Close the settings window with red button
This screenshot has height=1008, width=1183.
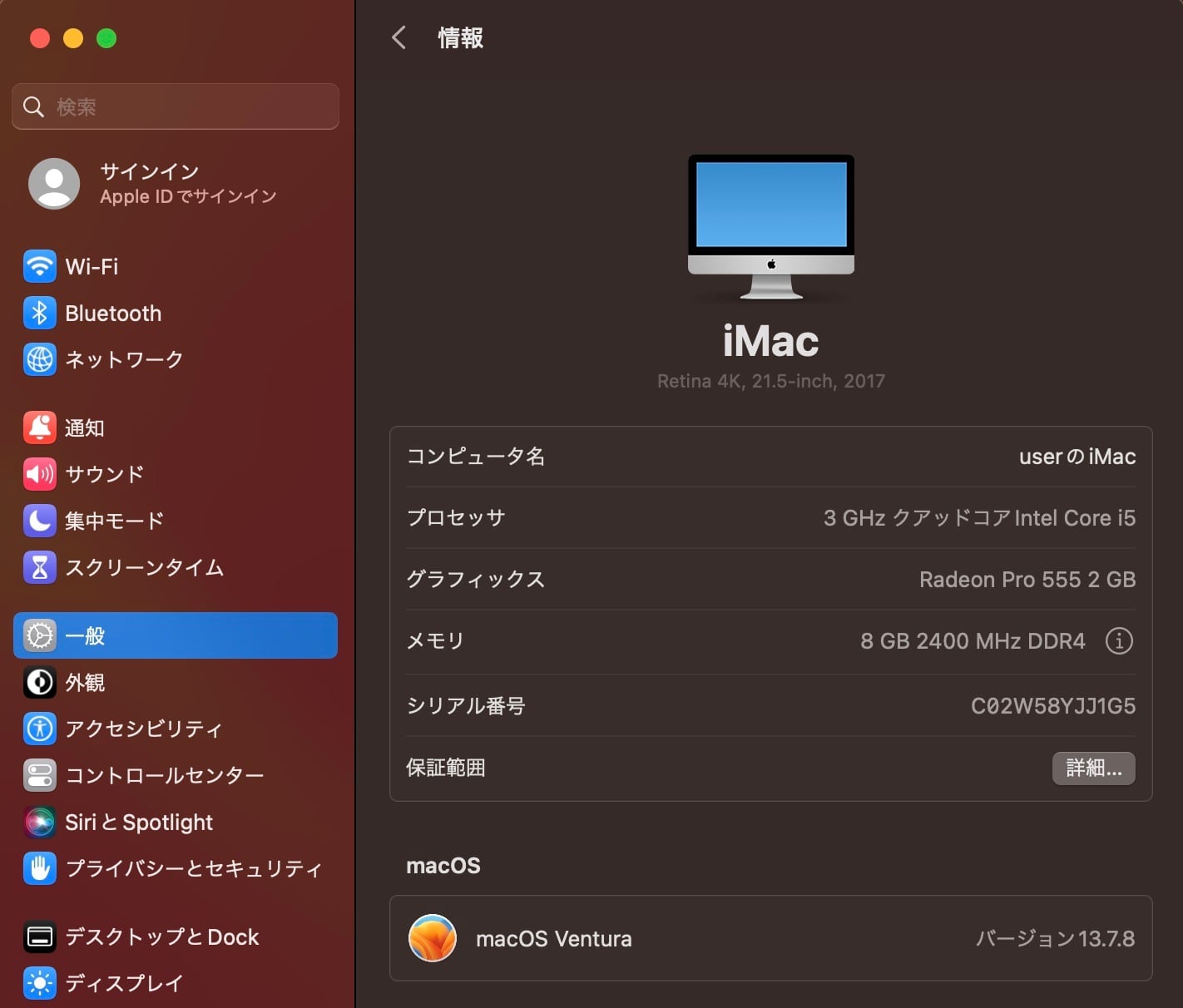click(40, 38)
